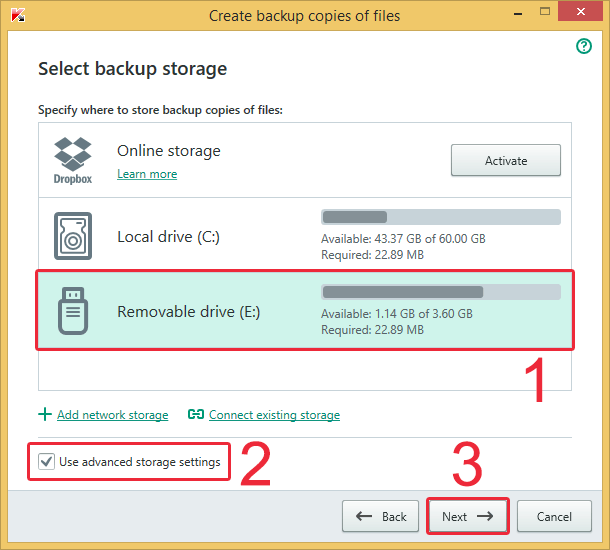Open the Learn more link

click(147, 174)
